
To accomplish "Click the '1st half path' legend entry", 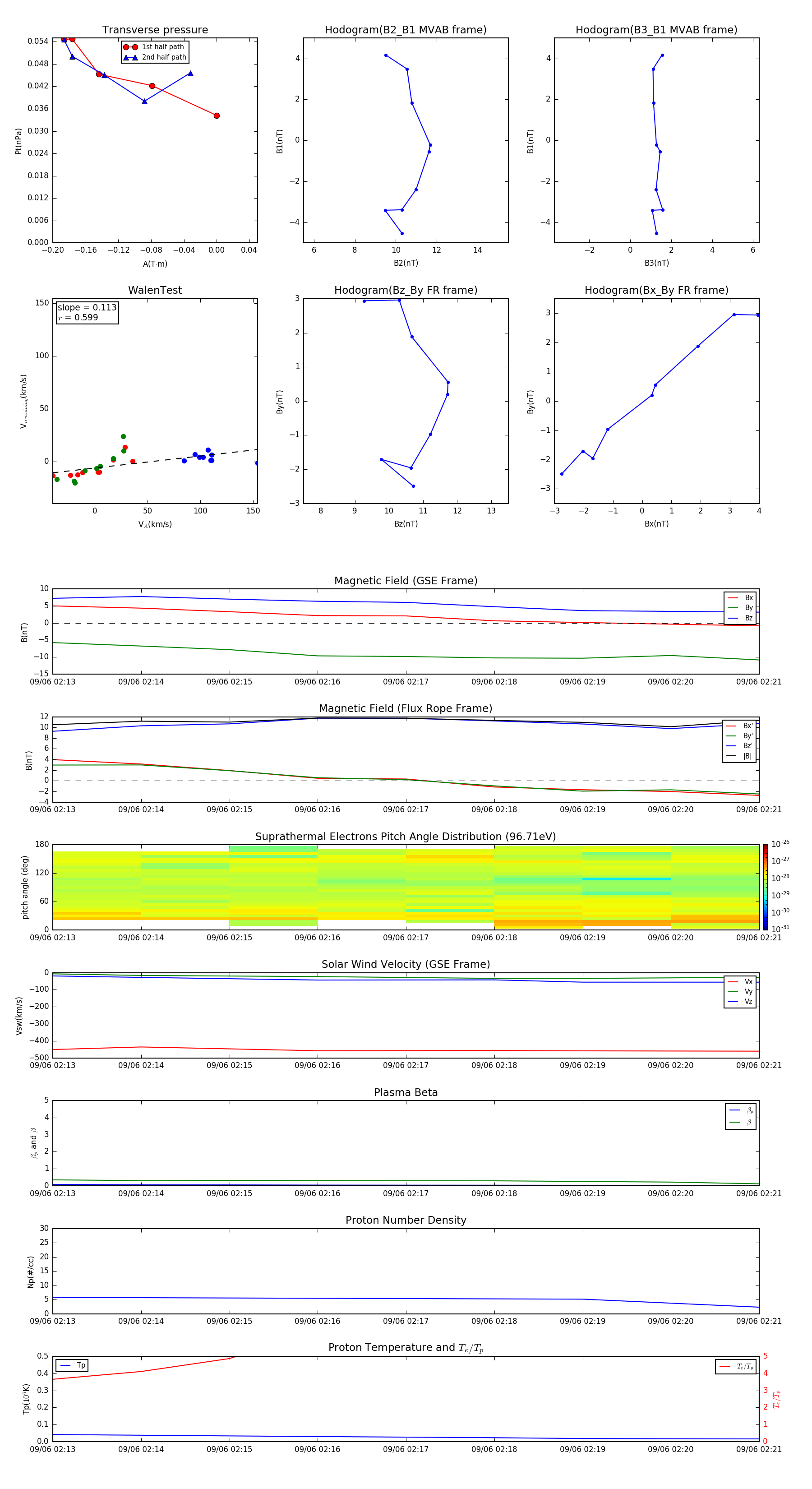I will [154, 47].
